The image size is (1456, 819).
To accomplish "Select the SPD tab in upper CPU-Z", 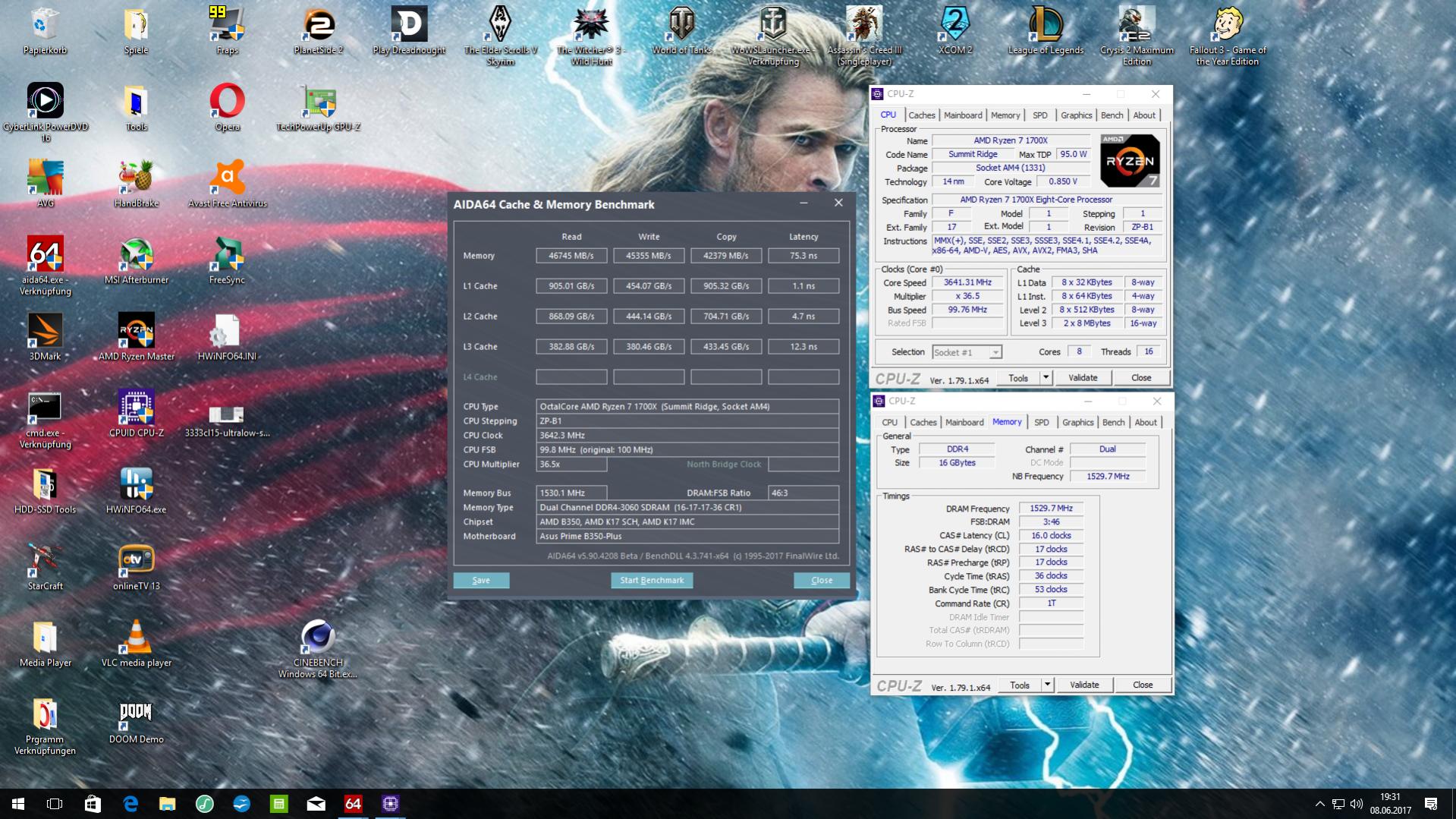I will [1040, 115].
